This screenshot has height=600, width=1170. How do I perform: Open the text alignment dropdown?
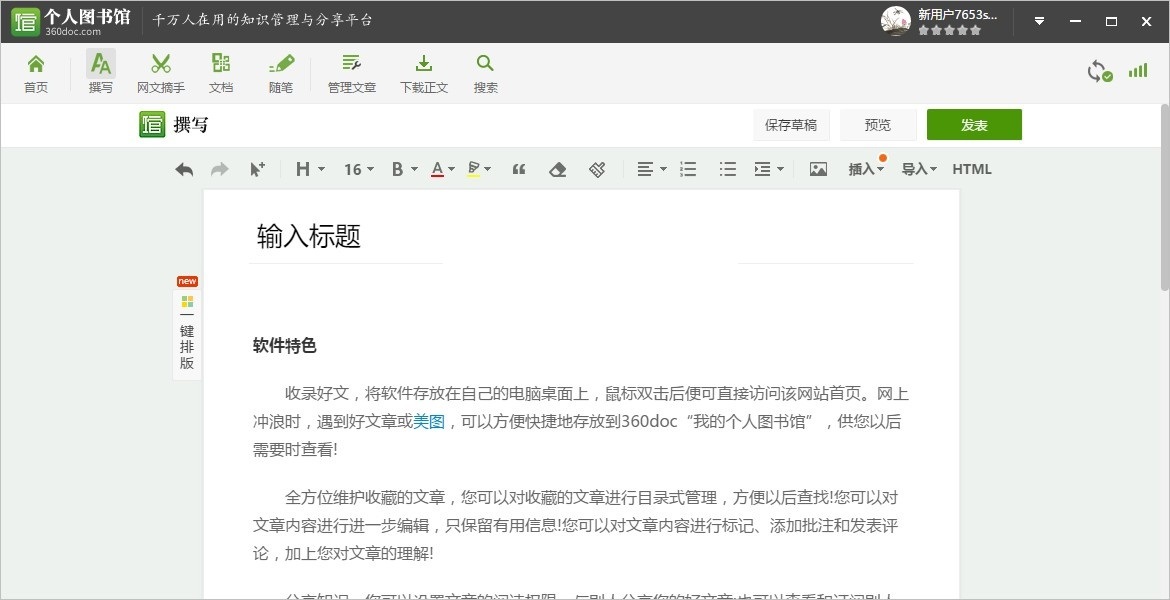pos(649,169)
